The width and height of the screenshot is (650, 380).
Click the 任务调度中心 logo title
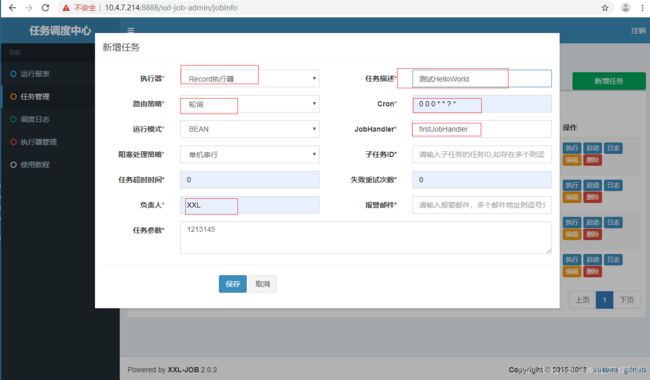point(60,30)
